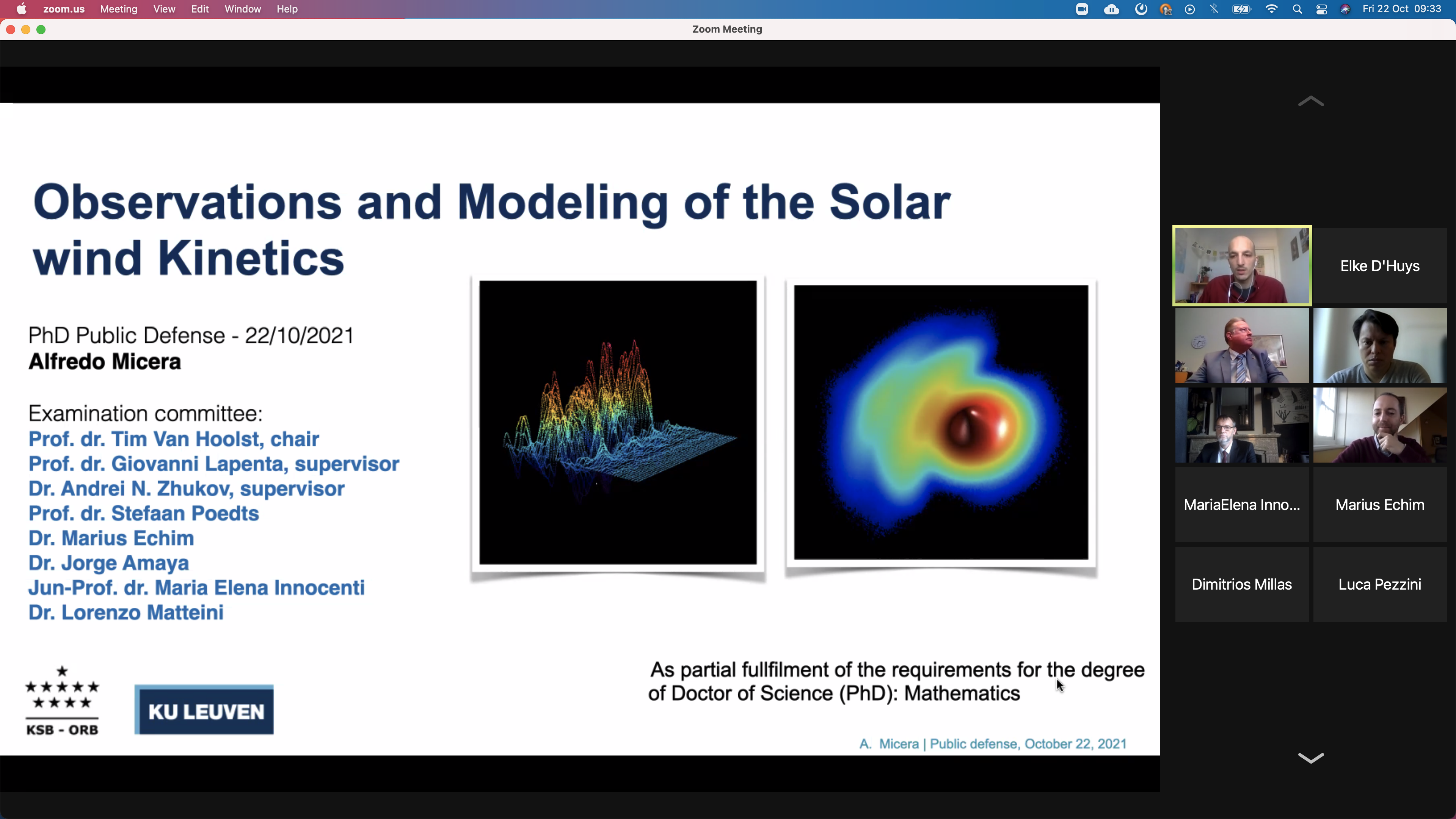Click the paused cloud sync menu bar icon
This screenshot has width=1456, height=819.
click(x=1111, y=9)
